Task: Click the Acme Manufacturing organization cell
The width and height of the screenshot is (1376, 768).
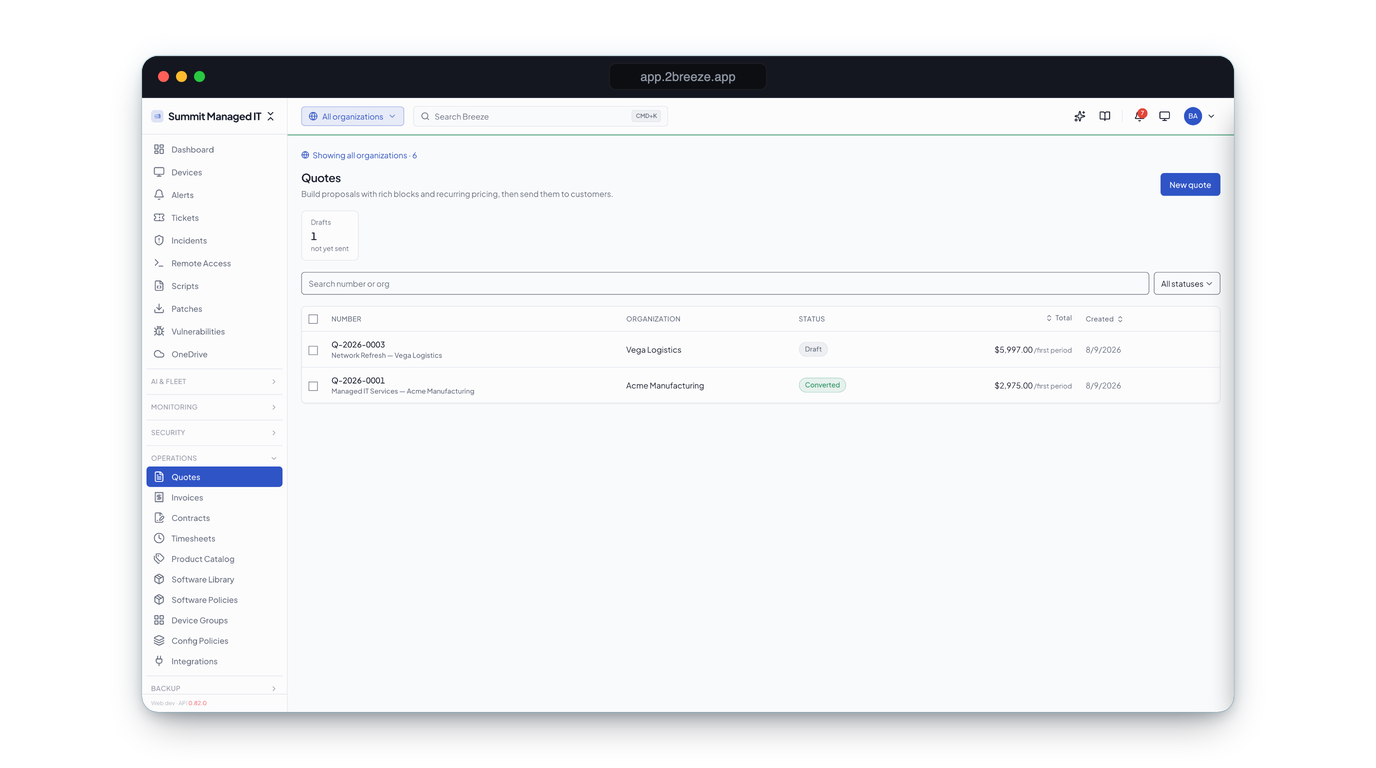Action: coord(665,386)
